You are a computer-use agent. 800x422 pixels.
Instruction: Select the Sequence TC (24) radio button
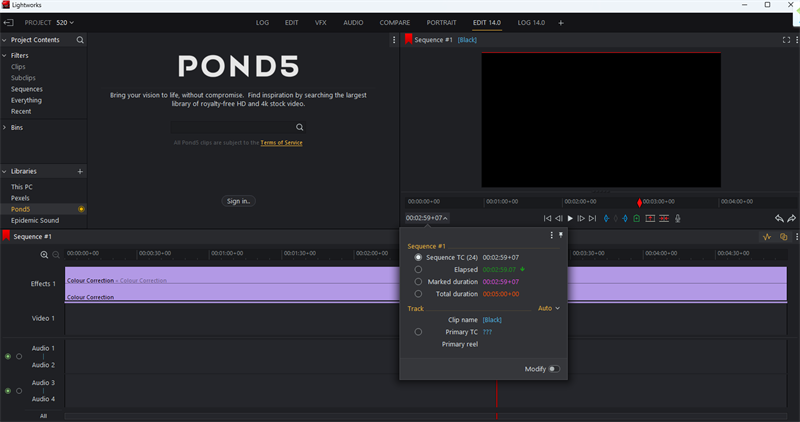pos(418,257)
